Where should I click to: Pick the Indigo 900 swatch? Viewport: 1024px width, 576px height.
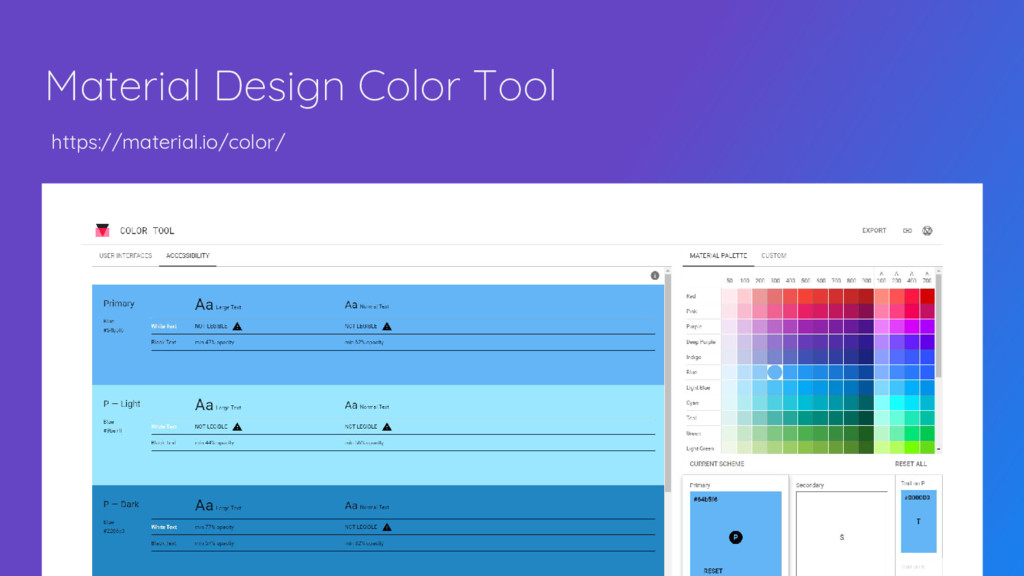866,357
